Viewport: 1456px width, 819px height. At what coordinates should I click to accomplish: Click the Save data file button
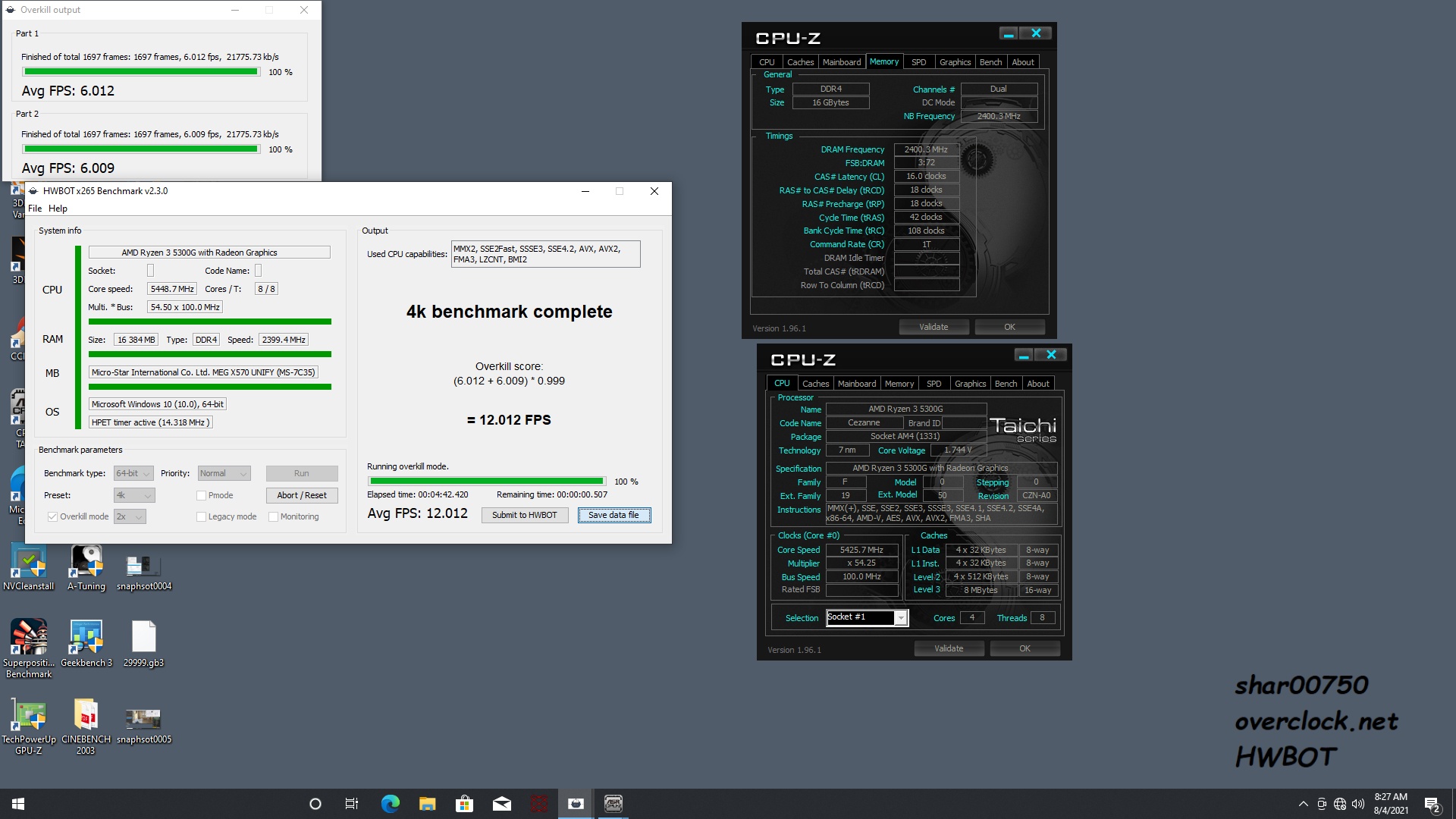click(613, 515)
